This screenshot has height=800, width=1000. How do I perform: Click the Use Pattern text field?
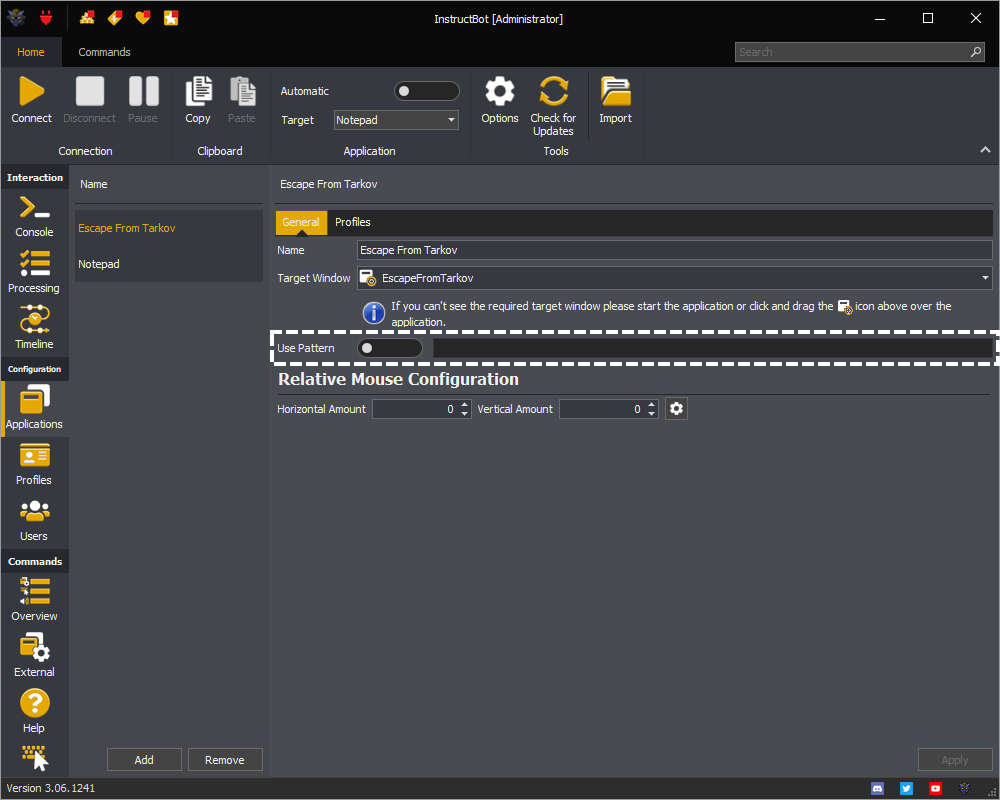tap(712, 348)
